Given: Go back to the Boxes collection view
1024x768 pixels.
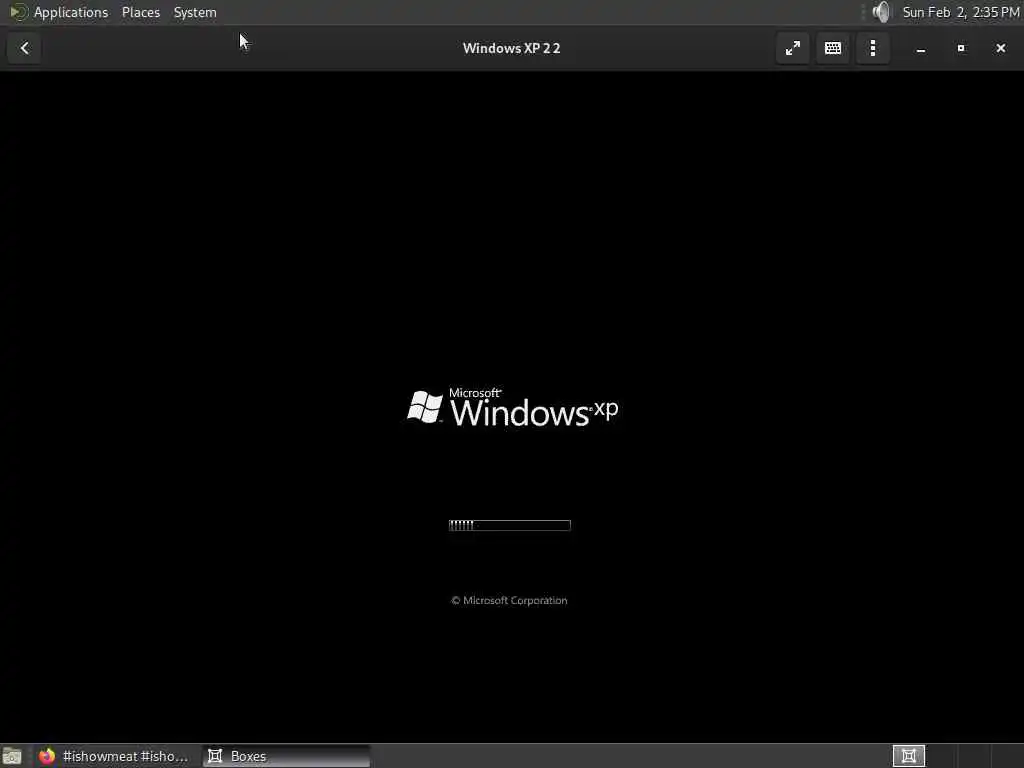Looking at the screenshot, I should tap(25, 48).
